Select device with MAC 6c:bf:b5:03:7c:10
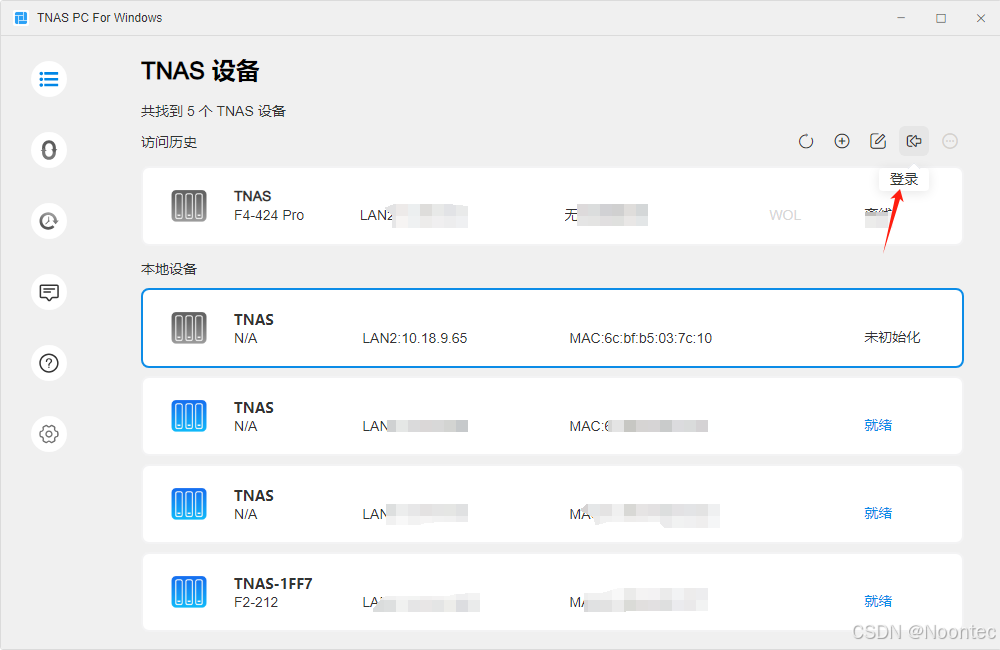The image size is (1000, 650). click(x=552, y=328)
